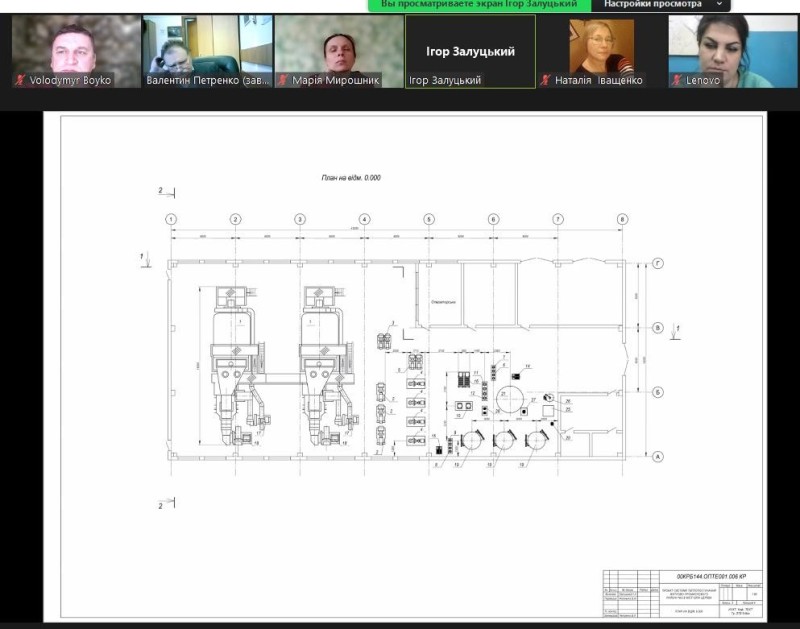The image size is (800, 629).
Task: Click Наталія Іващенко's muted microphone icon
Action: pos(547,80)
